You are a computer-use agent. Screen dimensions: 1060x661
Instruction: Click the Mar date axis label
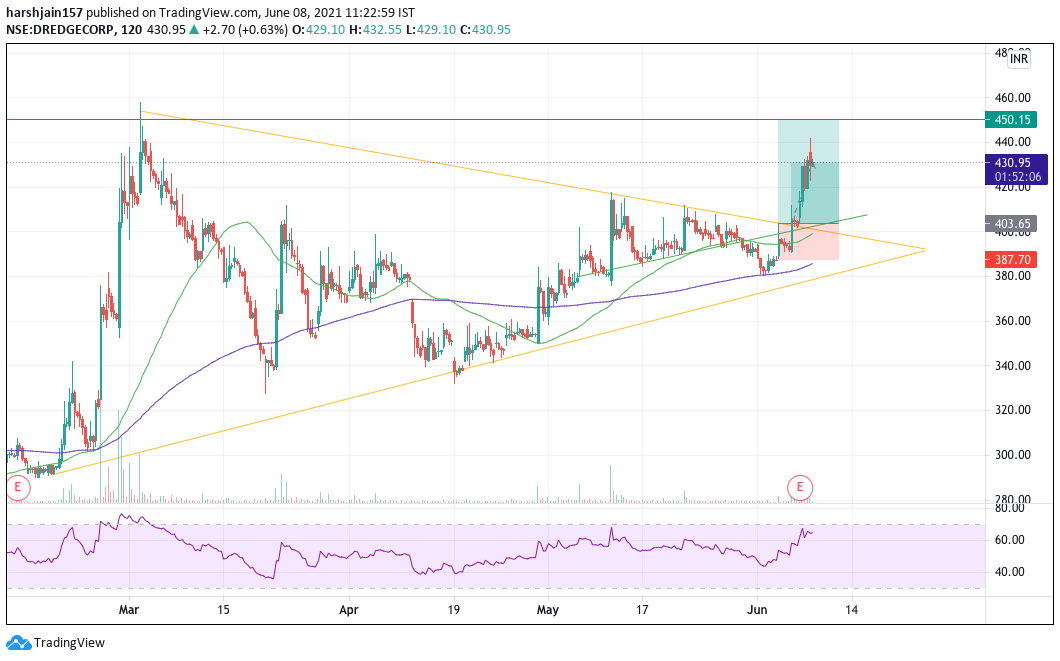[128, 610]
